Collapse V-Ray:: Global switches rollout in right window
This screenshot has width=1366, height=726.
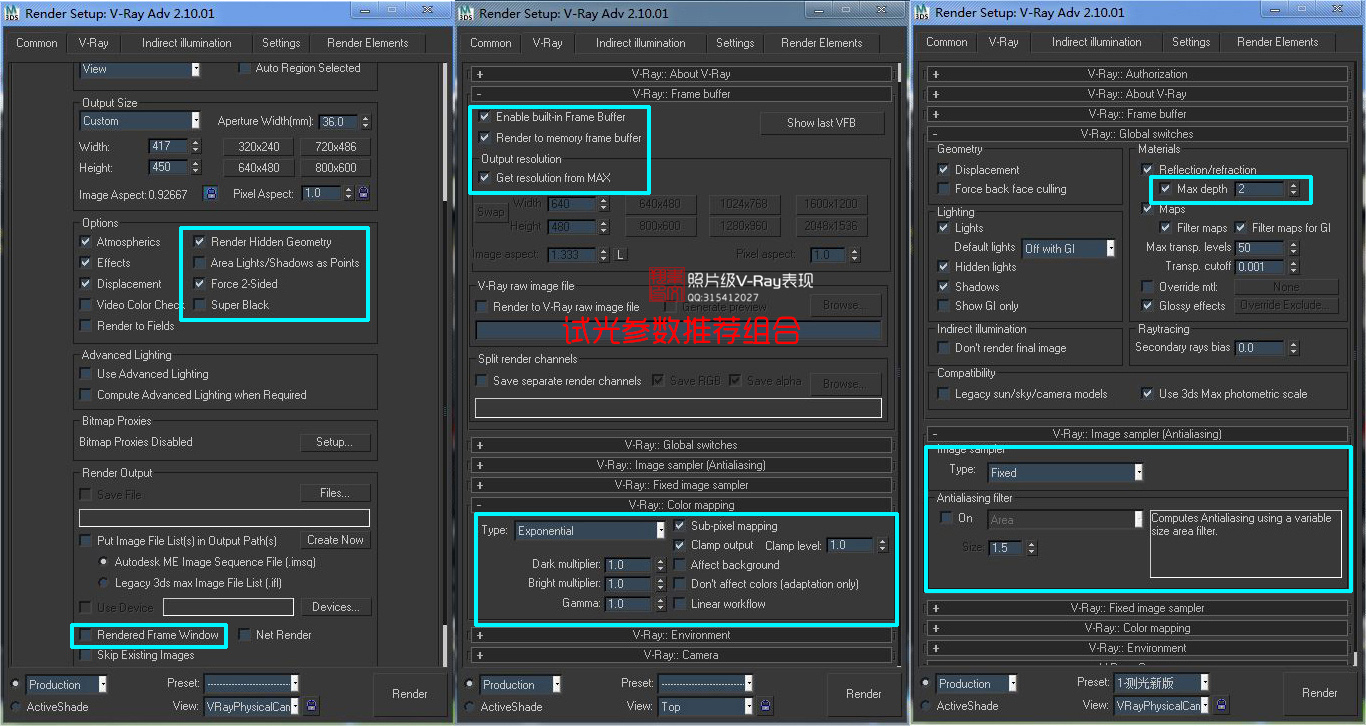click(x=1137, y=134)
